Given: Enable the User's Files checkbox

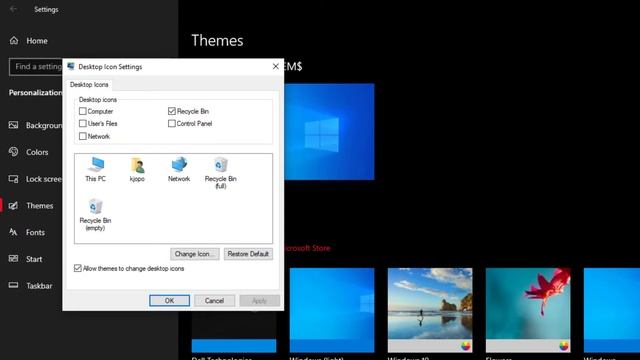Looking at the screenshot, I should (x=83, y=123).
